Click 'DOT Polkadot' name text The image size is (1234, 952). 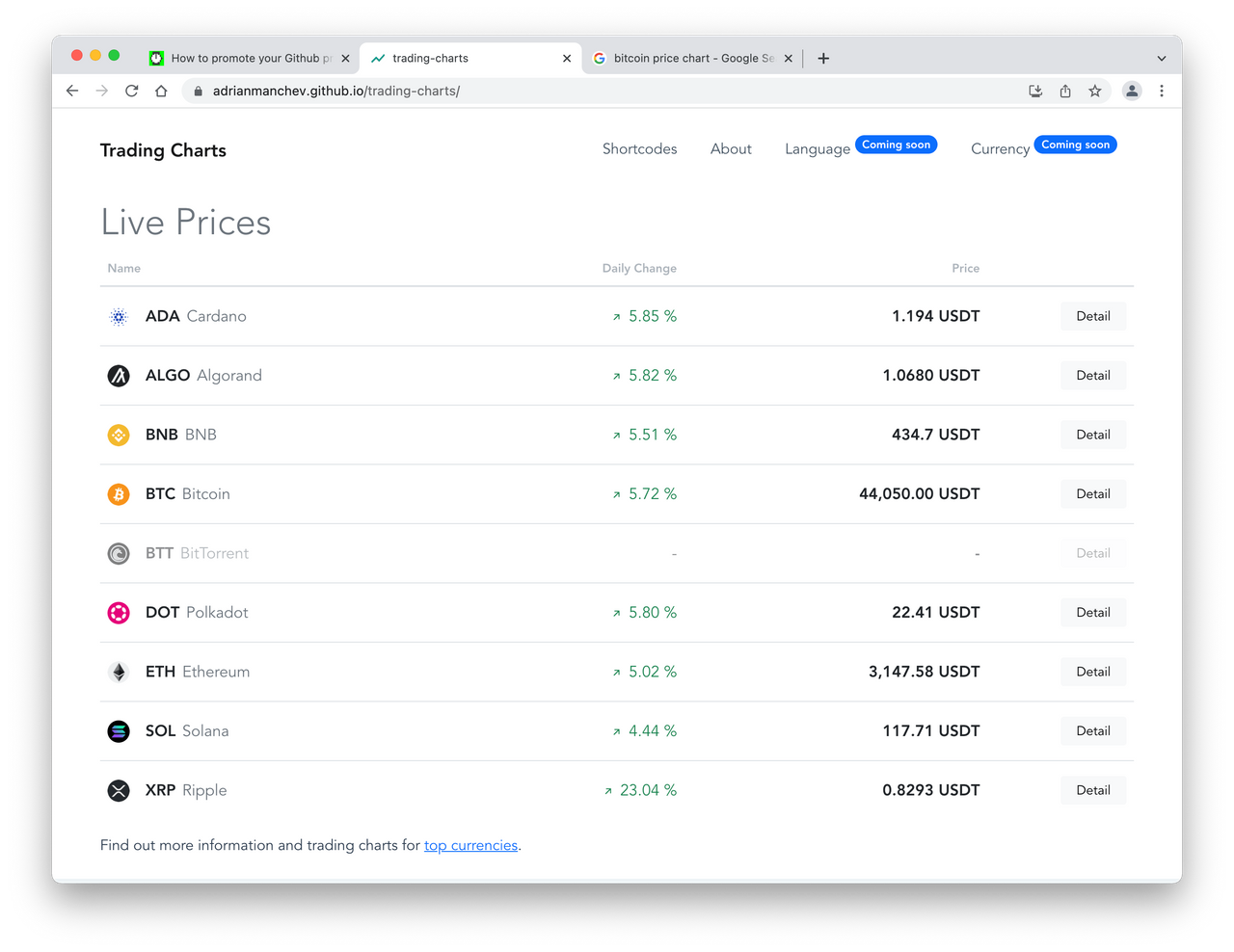coord(197,613)
